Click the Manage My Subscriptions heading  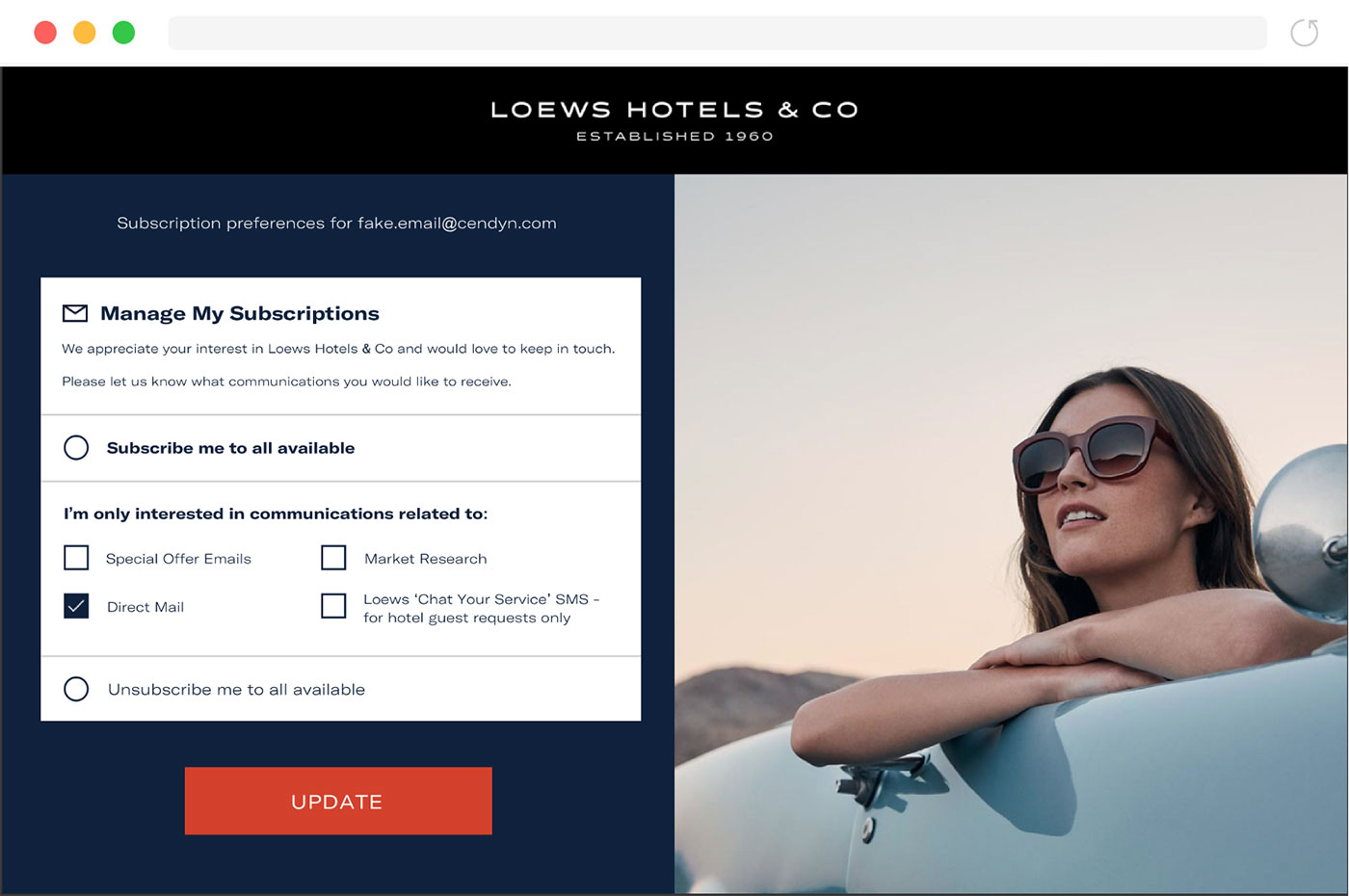tap(240, 313)
